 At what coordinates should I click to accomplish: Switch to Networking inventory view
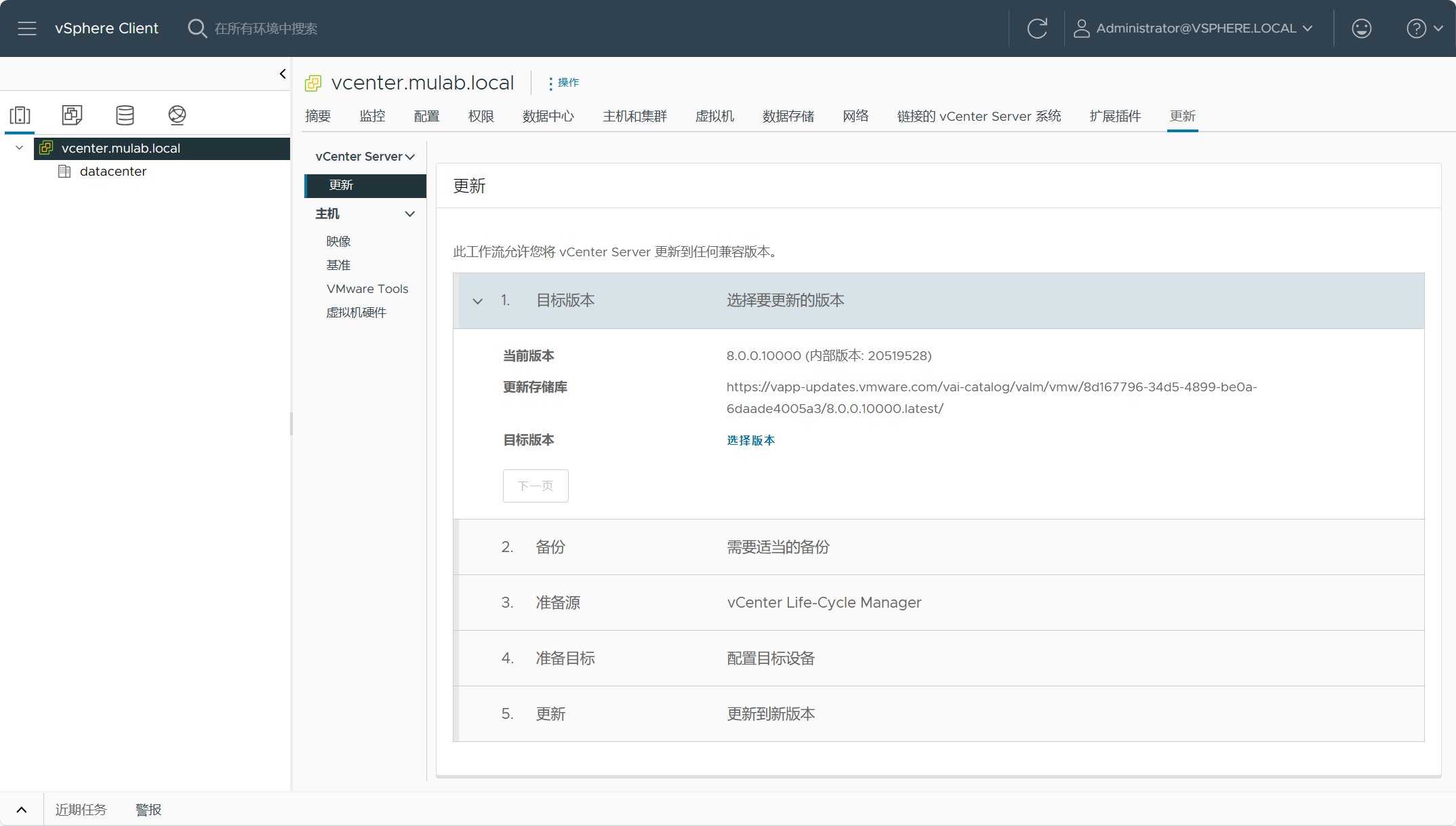pyautogui.click(x=177, y=115)
